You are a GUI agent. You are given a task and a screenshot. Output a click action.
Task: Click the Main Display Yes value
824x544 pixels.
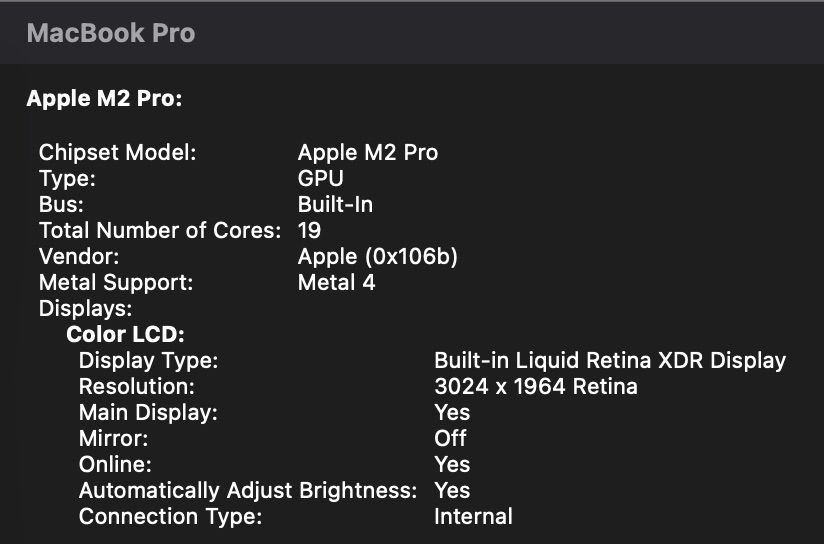452,412
